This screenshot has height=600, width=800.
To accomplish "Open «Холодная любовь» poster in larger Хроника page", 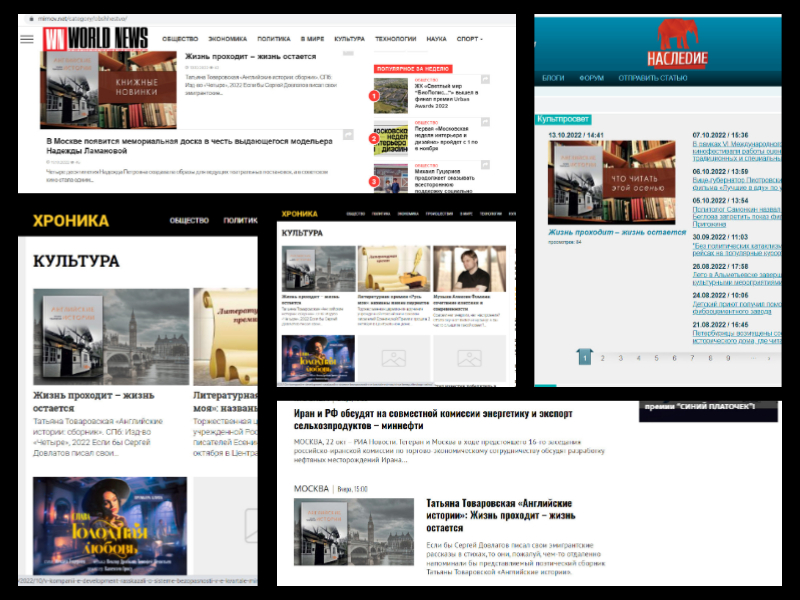I will point(110,526).
